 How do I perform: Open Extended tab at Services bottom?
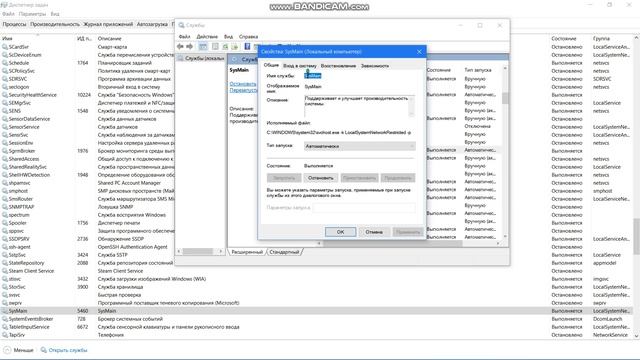tap(247, 252)
